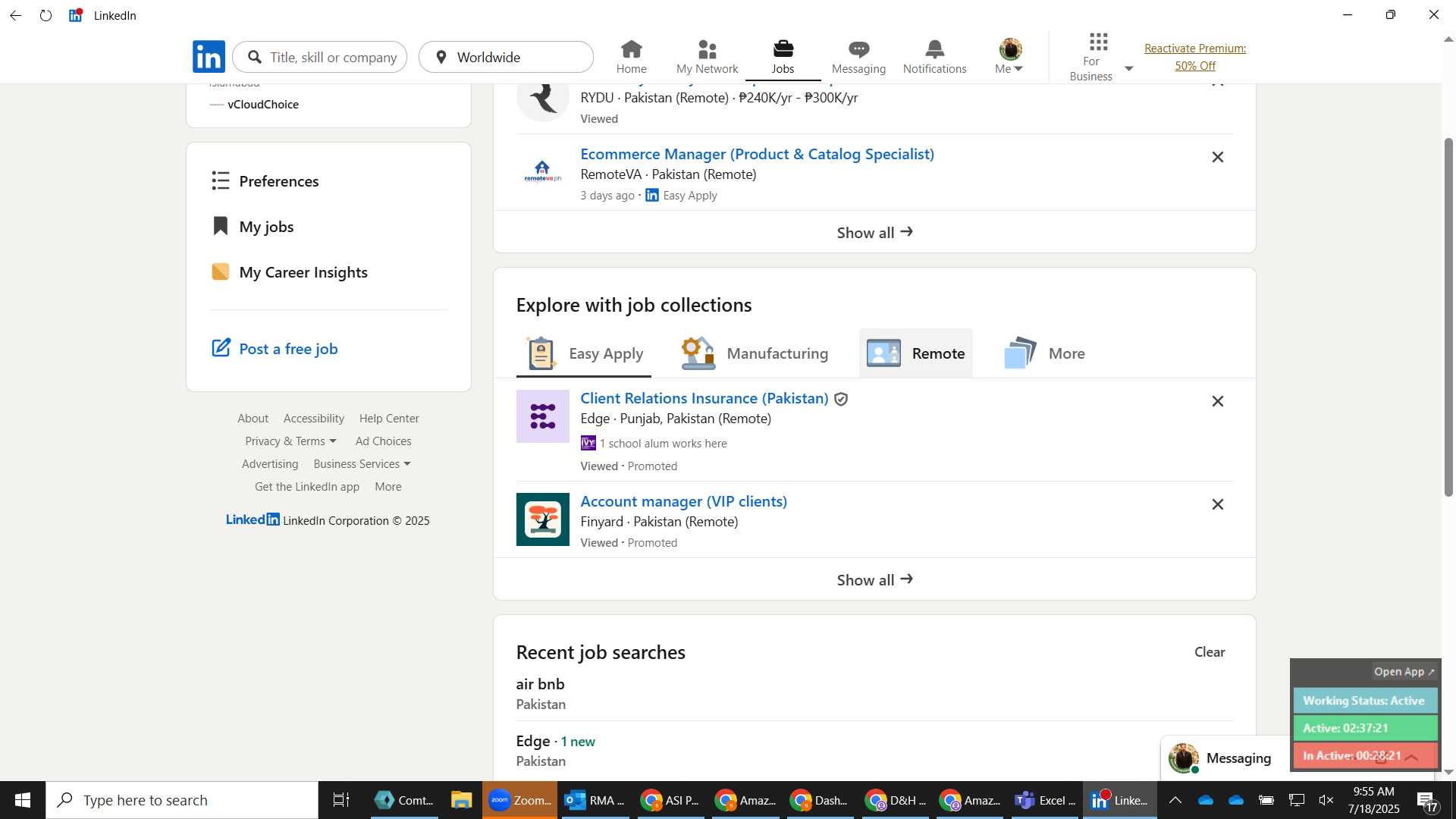
Task: Open the Windows notification center
Action: click(1426, 800)
